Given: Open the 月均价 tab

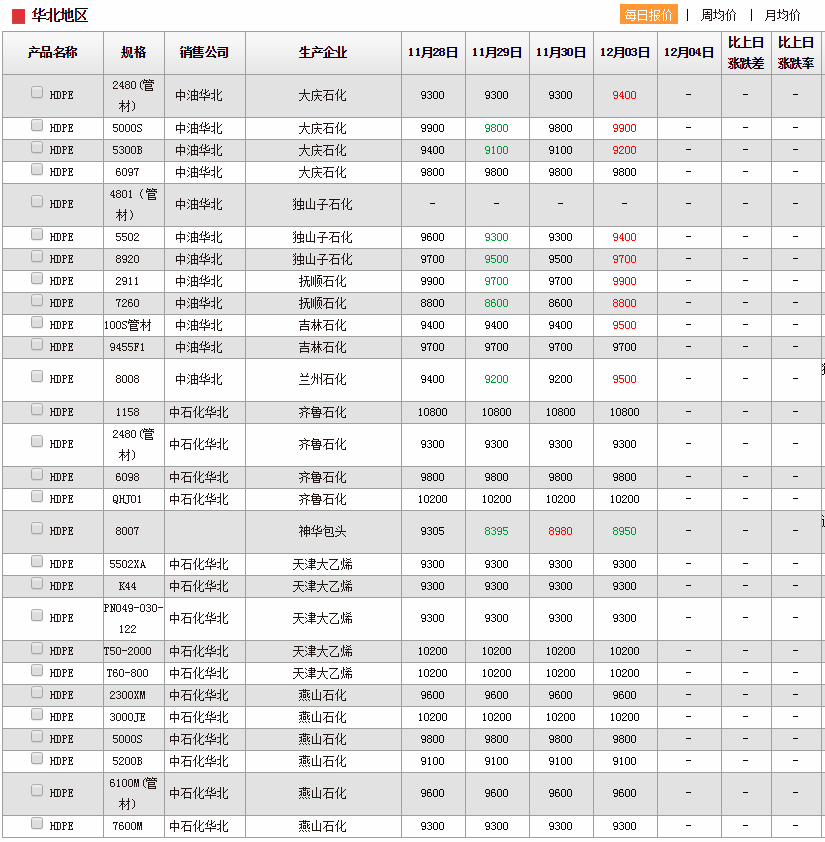Looking at the screenshot, I should (x=782, y=15).
